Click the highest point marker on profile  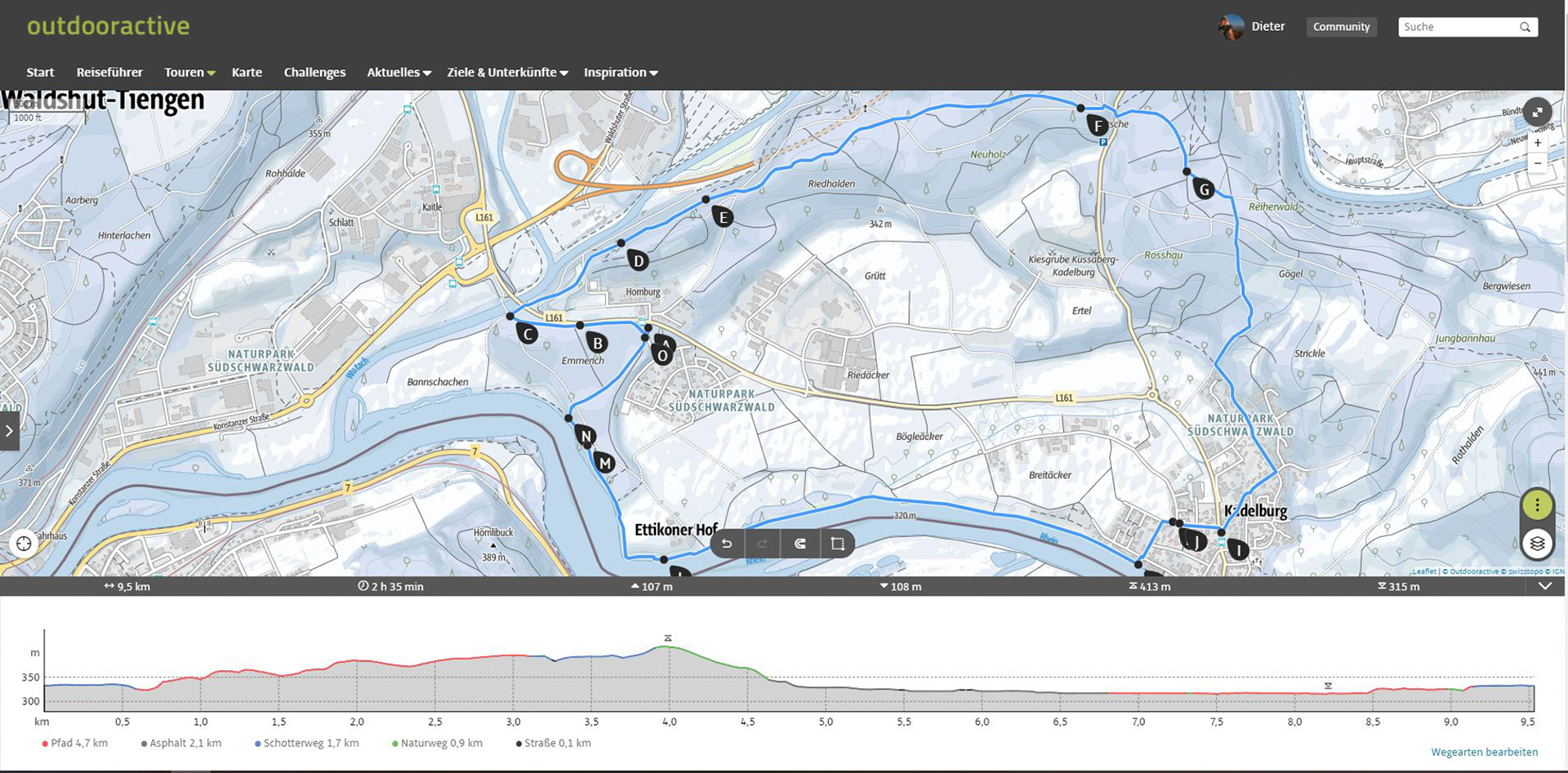point(668,638)
